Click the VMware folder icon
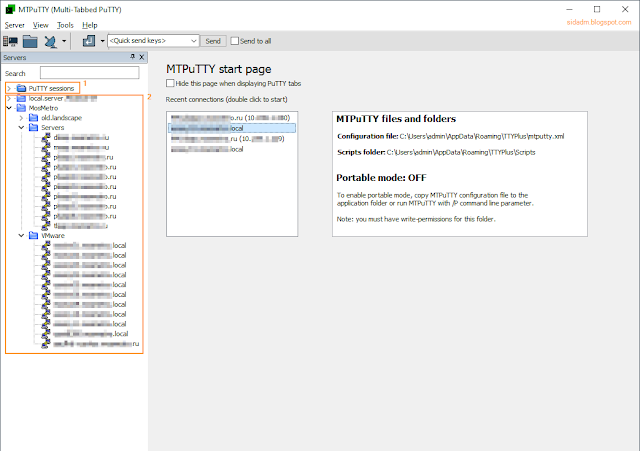 coord(34,235)
